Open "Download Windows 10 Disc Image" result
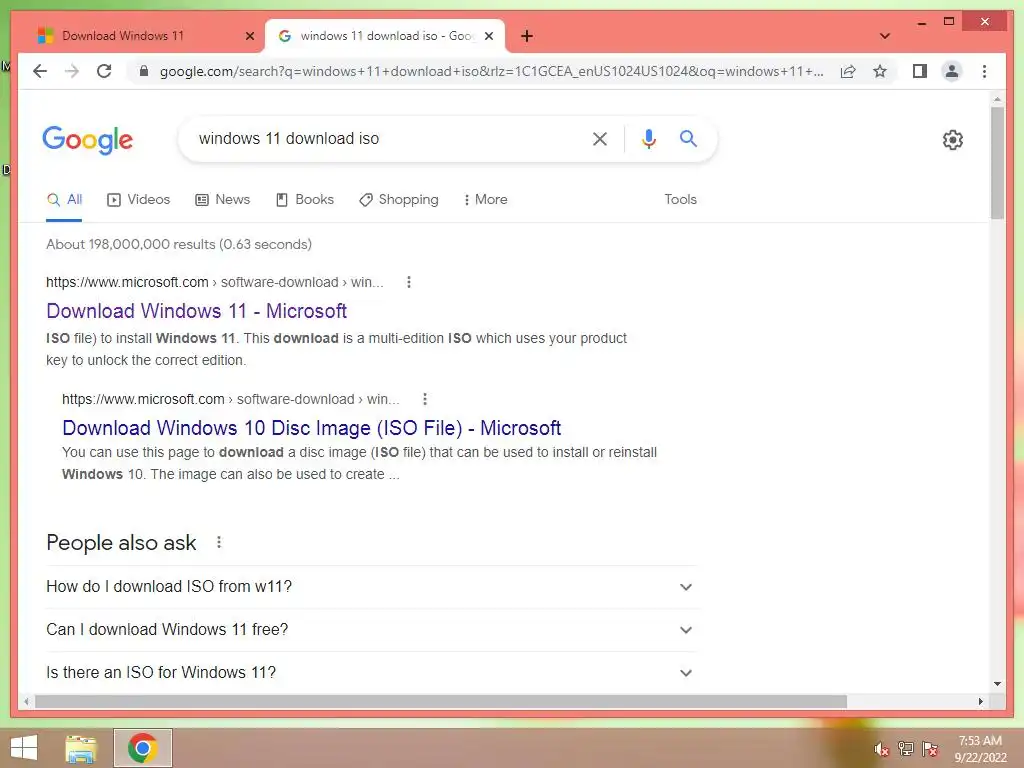Image resolution: width=1024 pixels, height=768 pixels. tap(312, 428)
